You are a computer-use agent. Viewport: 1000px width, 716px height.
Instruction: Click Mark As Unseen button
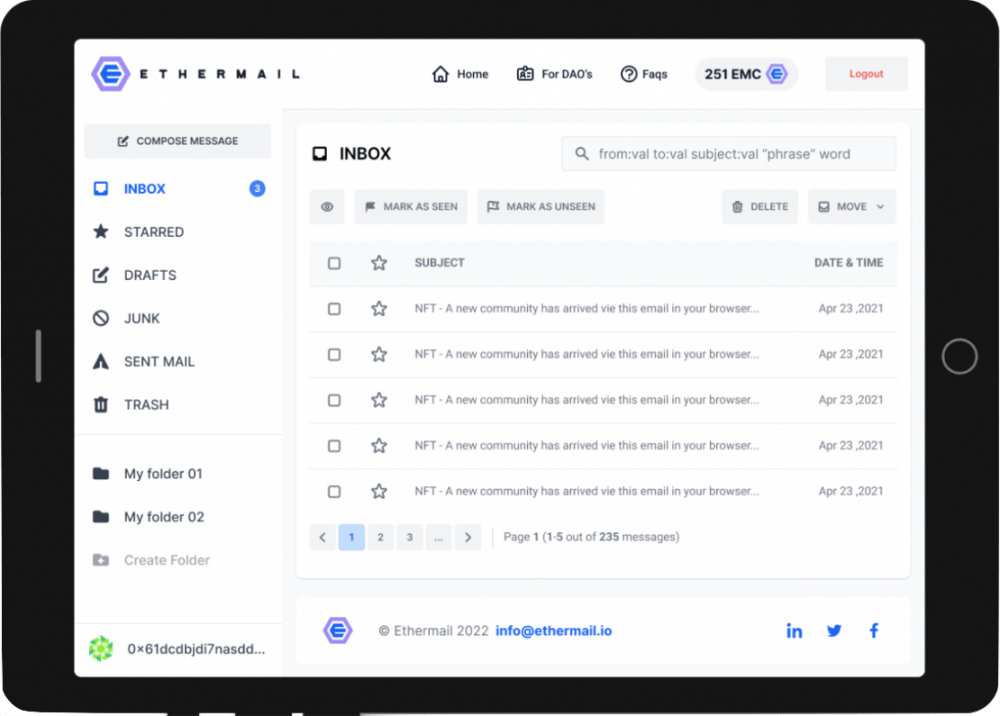[541, 207]
